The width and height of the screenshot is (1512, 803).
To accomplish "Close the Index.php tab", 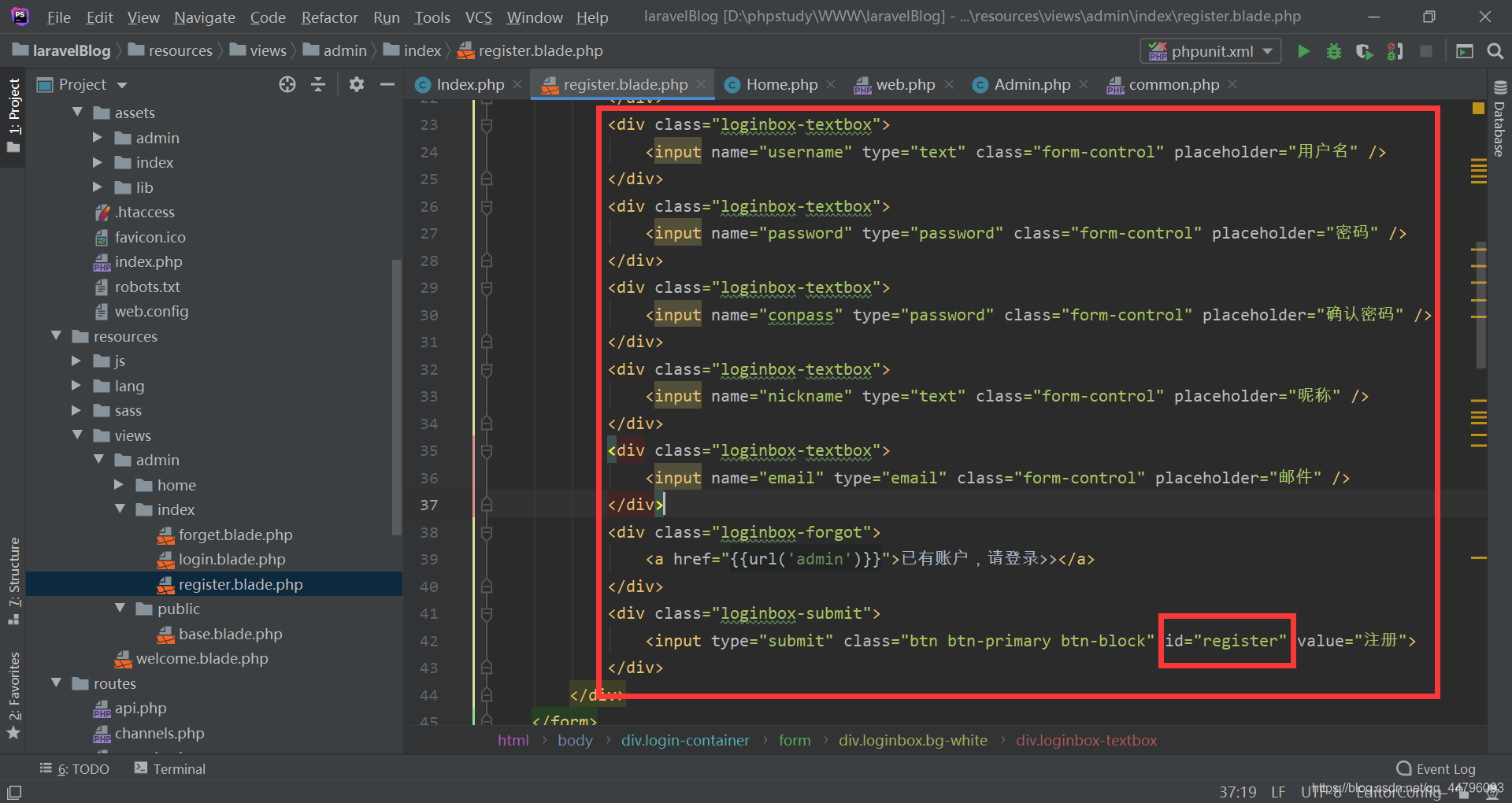I will pyautogui.click(x=517, y=84).
